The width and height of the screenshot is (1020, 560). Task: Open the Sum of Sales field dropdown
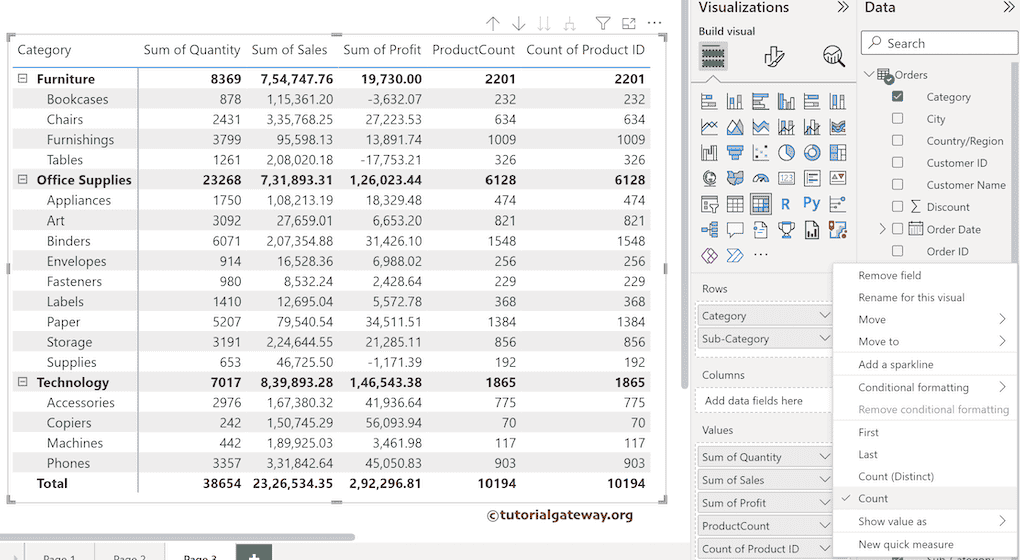pyautogui.click(x=824, y=479)
